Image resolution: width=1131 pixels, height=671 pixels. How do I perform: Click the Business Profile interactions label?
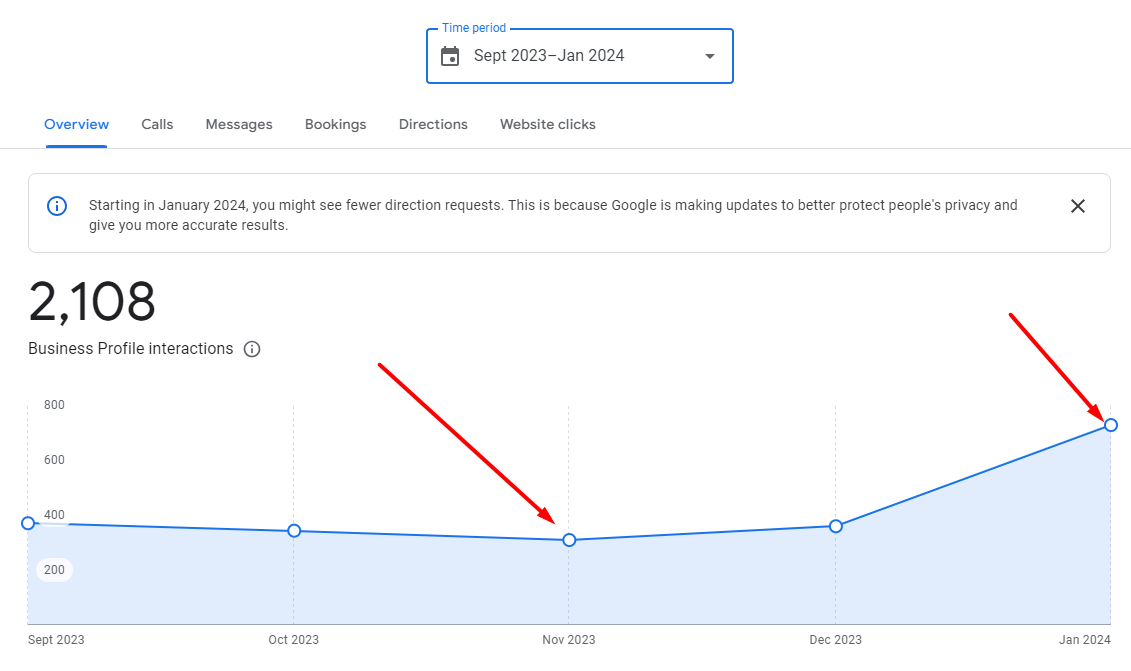131,349
